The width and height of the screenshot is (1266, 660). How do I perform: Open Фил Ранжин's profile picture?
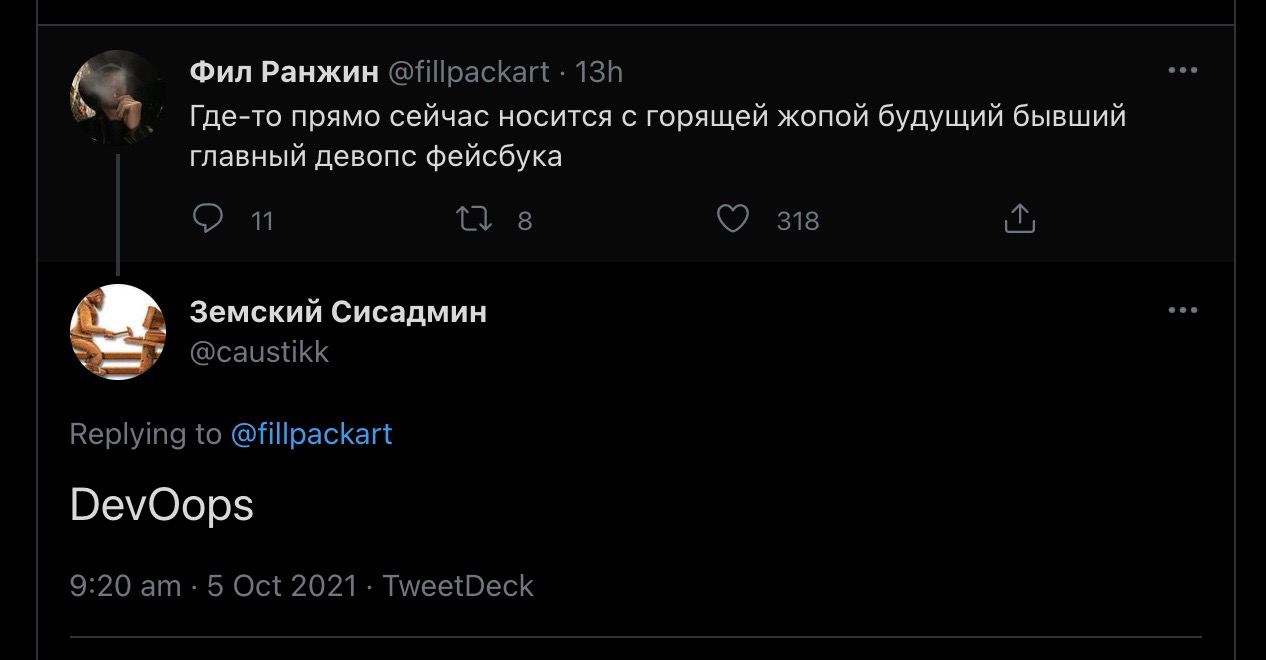point(117,98)
